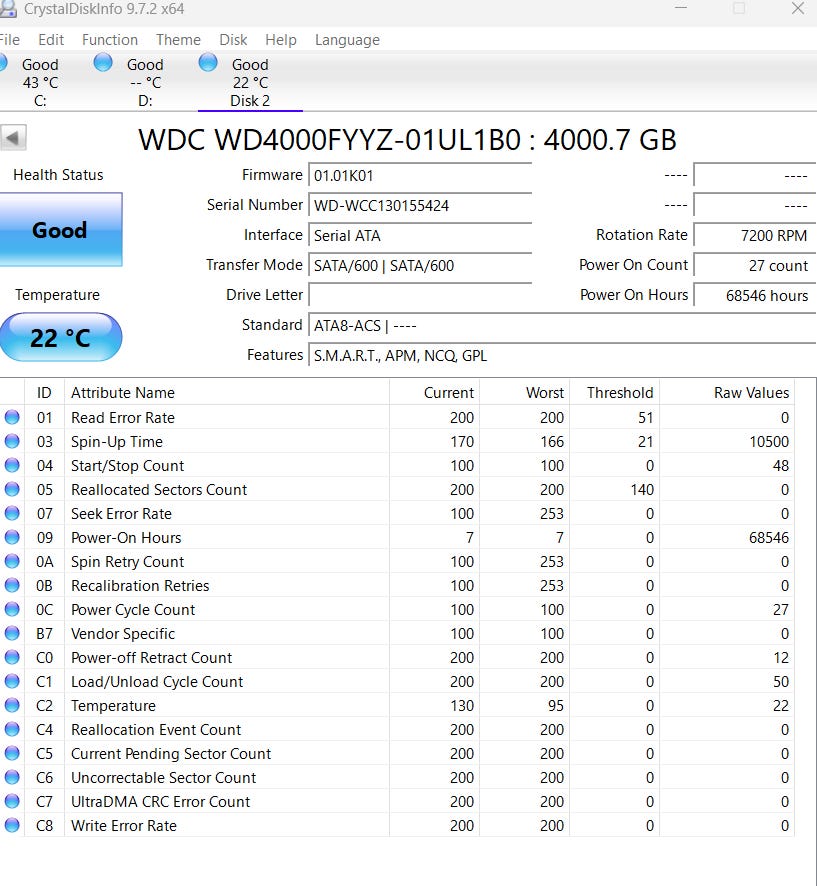Open the Language menu

(347, 40)
